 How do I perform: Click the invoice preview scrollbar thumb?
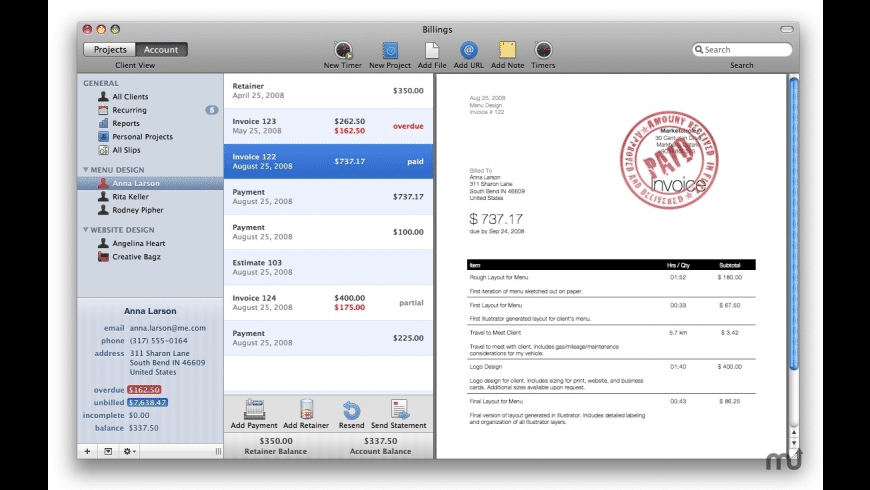click(x=793, y=224)
